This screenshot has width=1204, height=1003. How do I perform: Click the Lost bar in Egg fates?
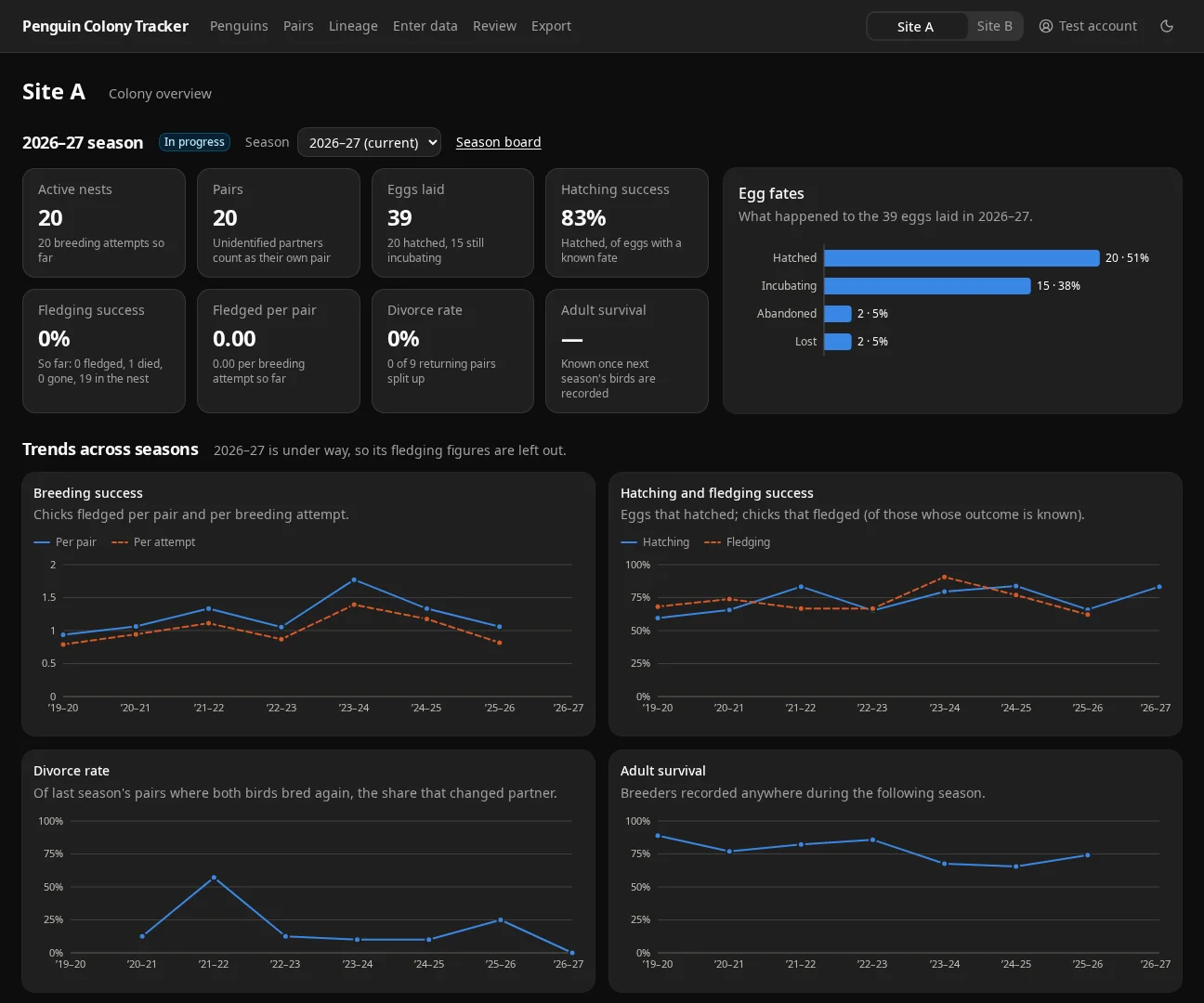(x=838, y=342)
